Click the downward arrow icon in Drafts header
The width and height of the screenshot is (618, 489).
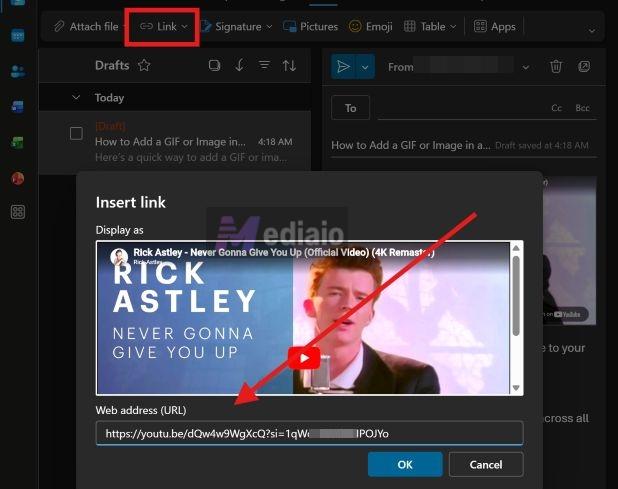(x=240, y=65)
